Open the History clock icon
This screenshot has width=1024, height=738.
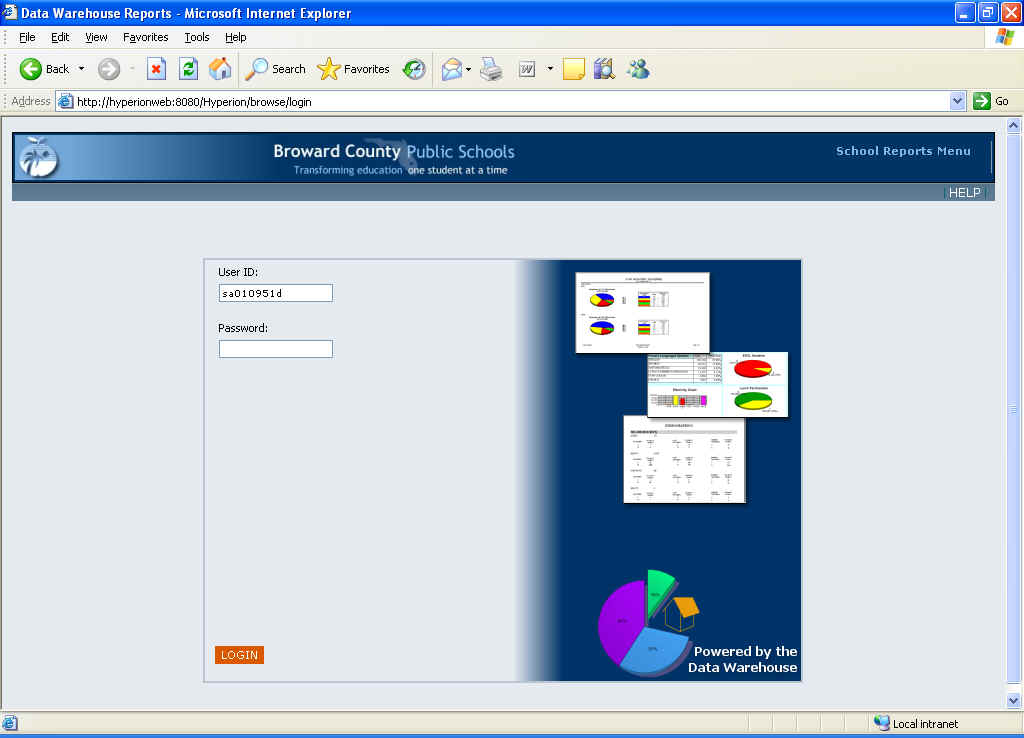[414, 69]
